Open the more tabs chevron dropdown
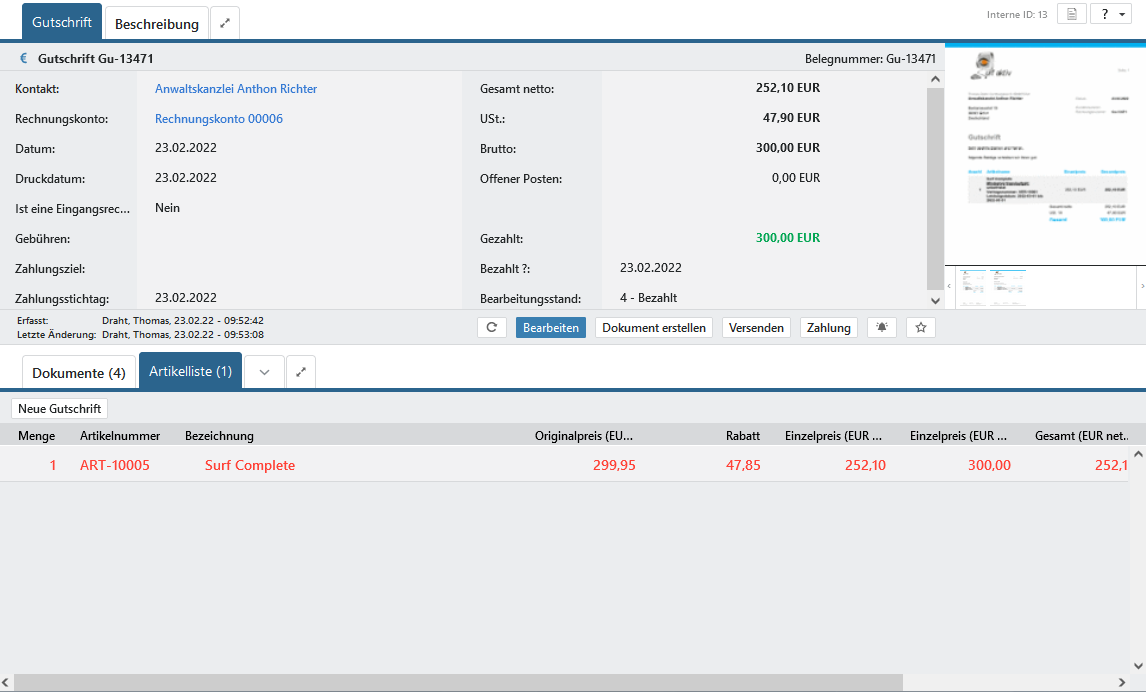 264,372
